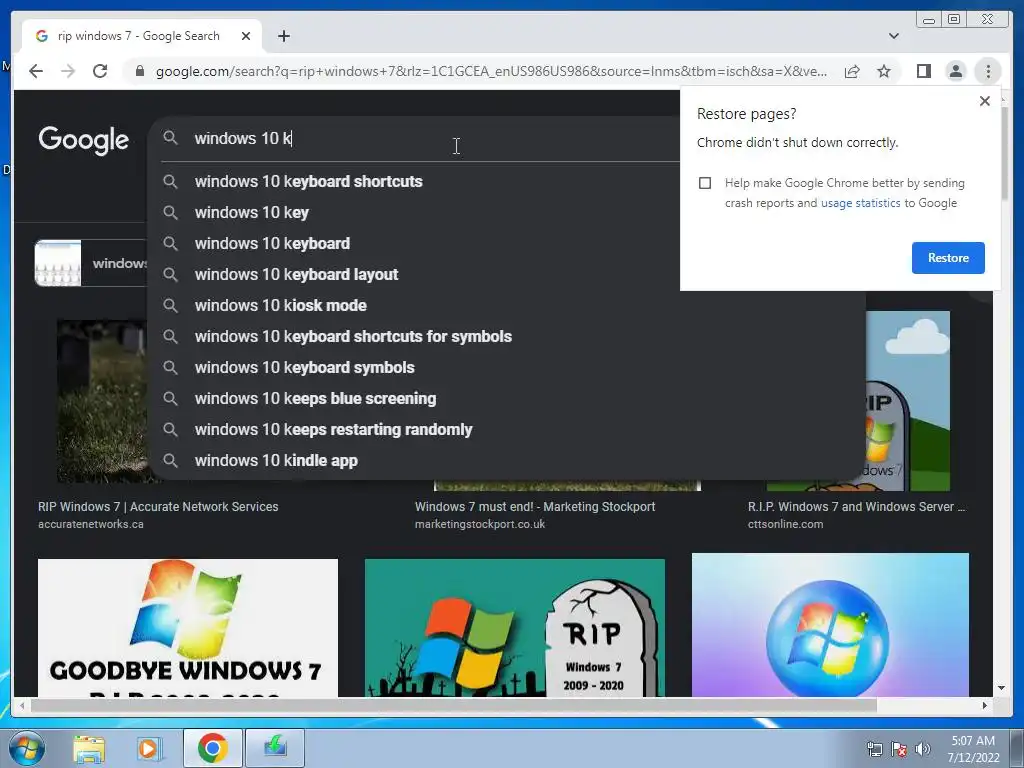Click magnifier icon beside kindle app suggestion
This screenshot has width=1024, height=768.
[x=170, y=460]
